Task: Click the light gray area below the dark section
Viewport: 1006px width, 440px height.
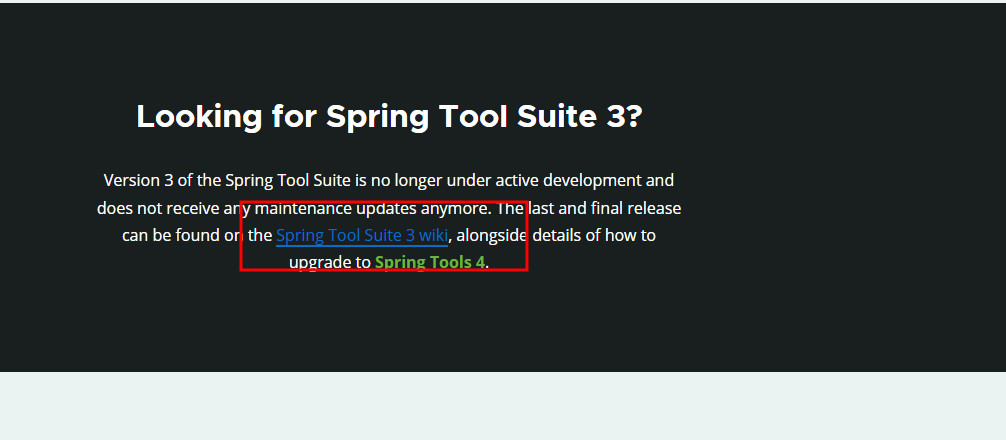Action: [x=503, y=406]
